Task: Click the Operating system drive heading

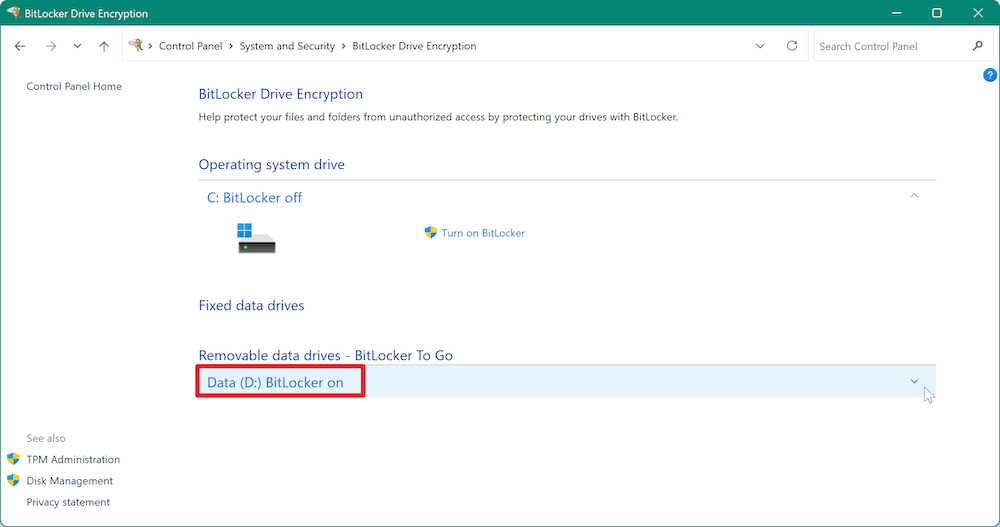Action: [x=272, y=165]
